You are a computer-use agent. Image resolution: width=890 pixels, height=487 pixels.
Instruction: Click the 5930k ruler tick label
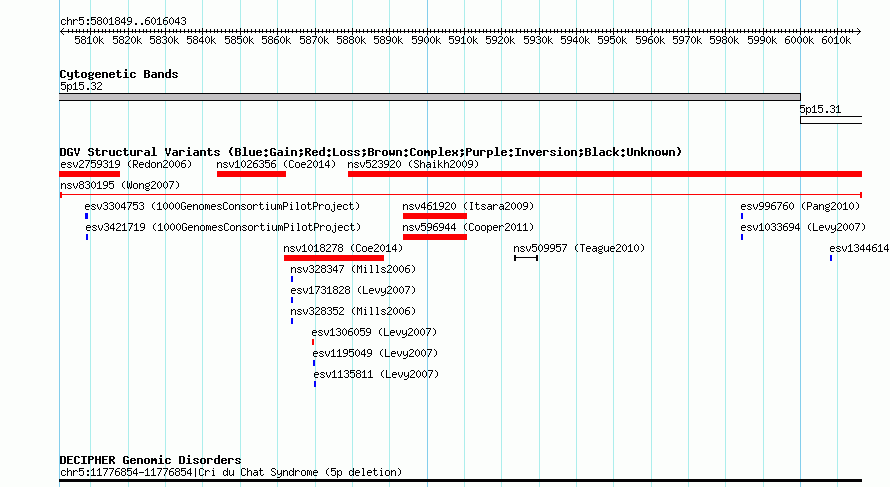538,41
